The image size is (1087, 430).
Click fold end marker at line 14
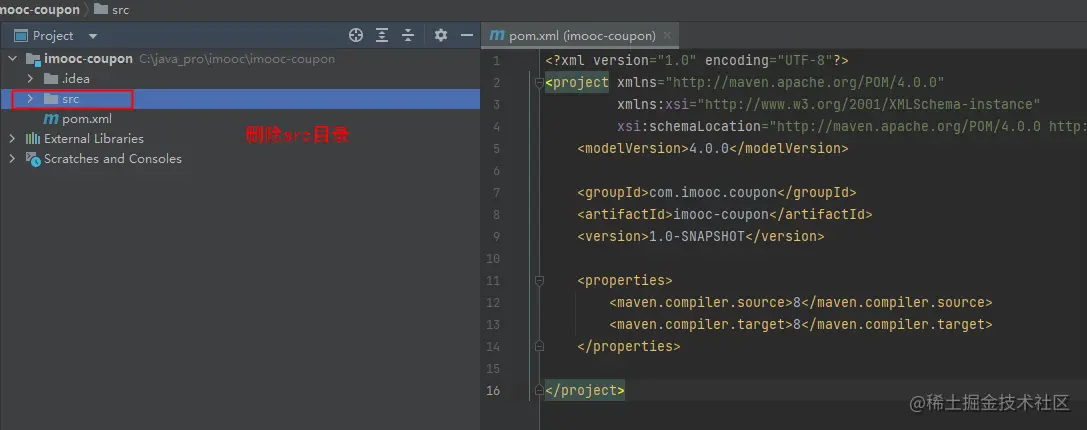point(539,346)
